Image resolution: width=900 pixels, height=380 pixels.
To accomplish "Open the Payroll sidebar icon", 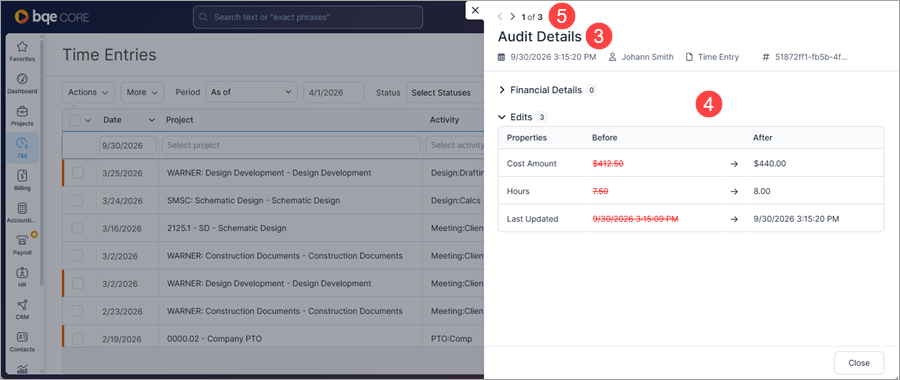I will point(22,245).
